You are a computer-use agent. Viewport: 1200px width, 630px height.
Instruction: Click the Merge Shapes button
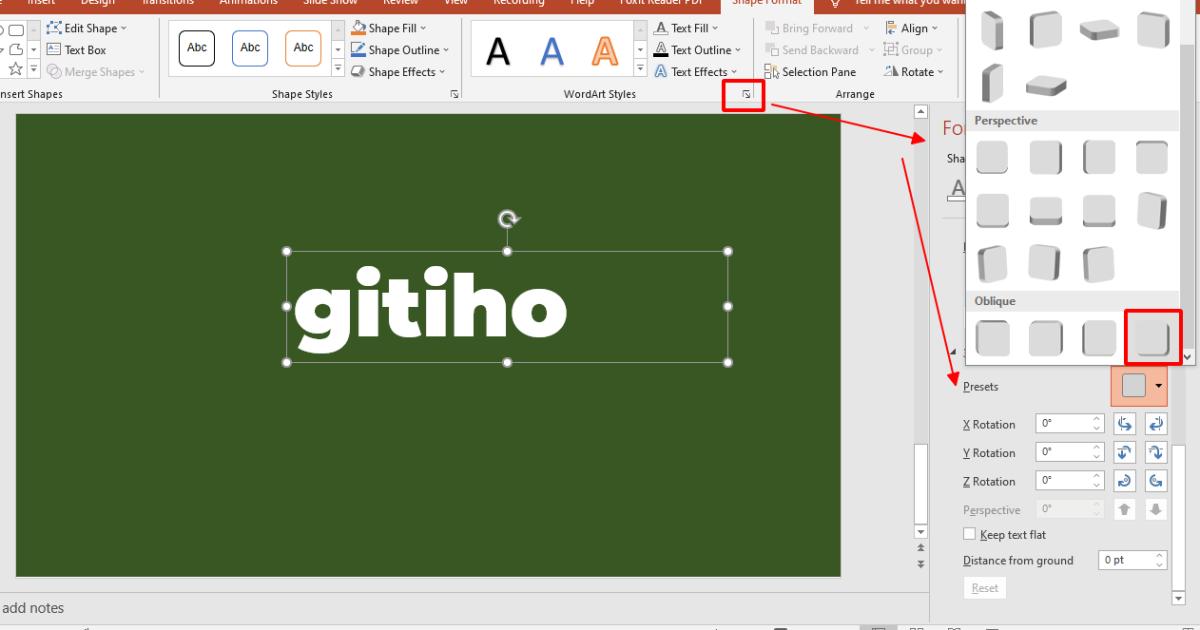pos(95,72)
